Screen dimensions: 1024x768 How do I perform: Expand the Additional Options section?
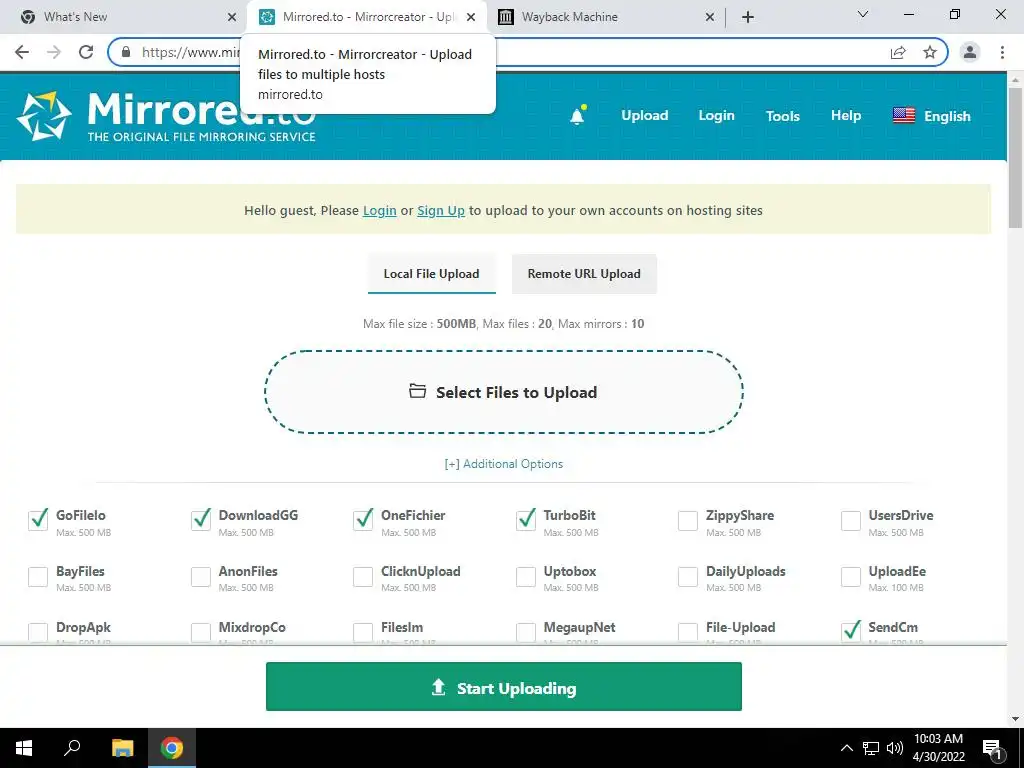pyautogui.click(x=504, y=464)
